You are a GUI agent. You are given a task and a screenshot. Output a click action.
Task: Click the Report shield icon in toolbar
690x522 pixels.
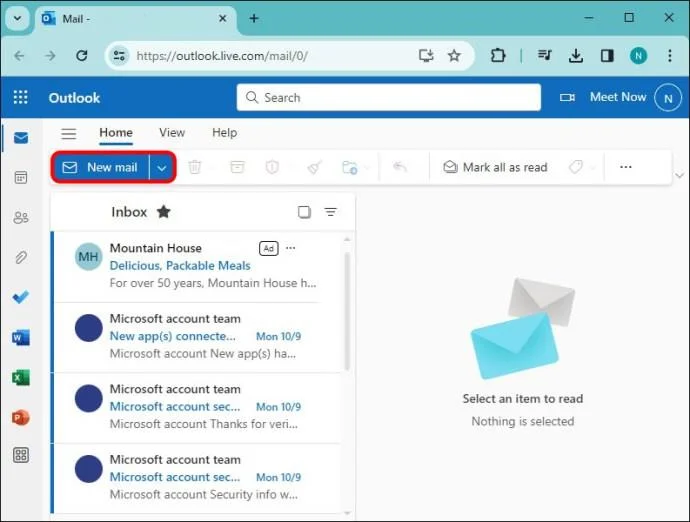pyautogui.click(x=272, y=167)
